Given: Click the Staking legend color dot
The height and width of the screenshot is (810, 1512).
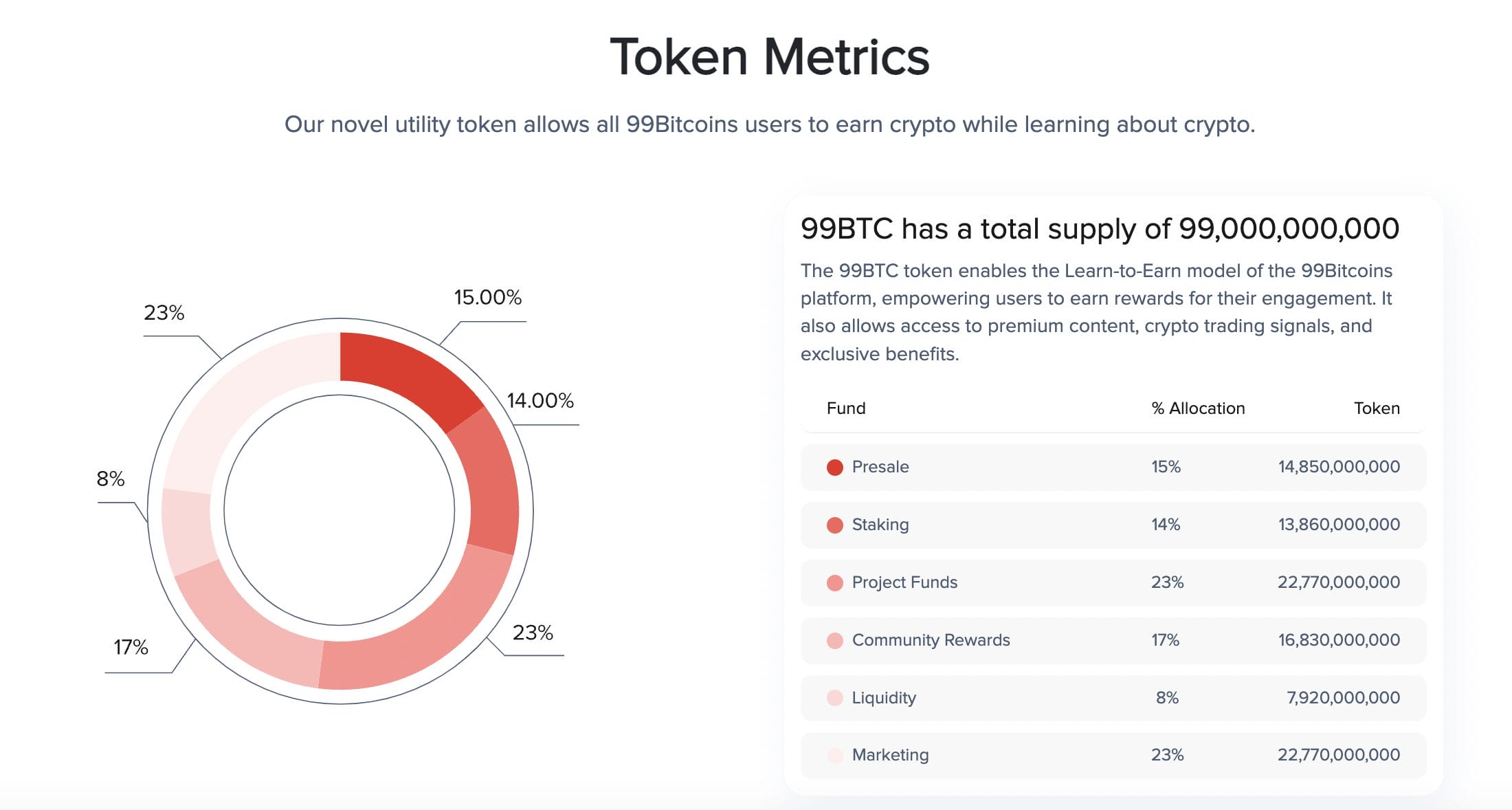Looking at the screenshot, I should (x=835, y=525).
